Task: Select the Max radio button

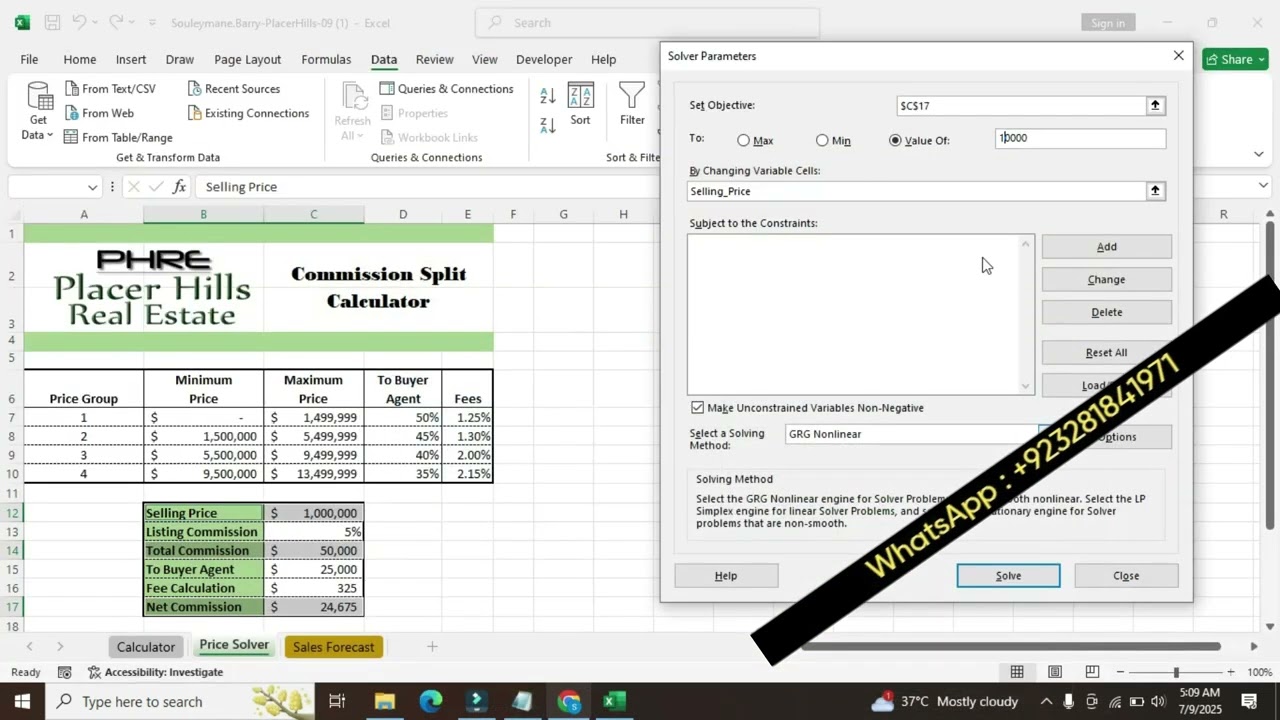Action: pos(743,141)
